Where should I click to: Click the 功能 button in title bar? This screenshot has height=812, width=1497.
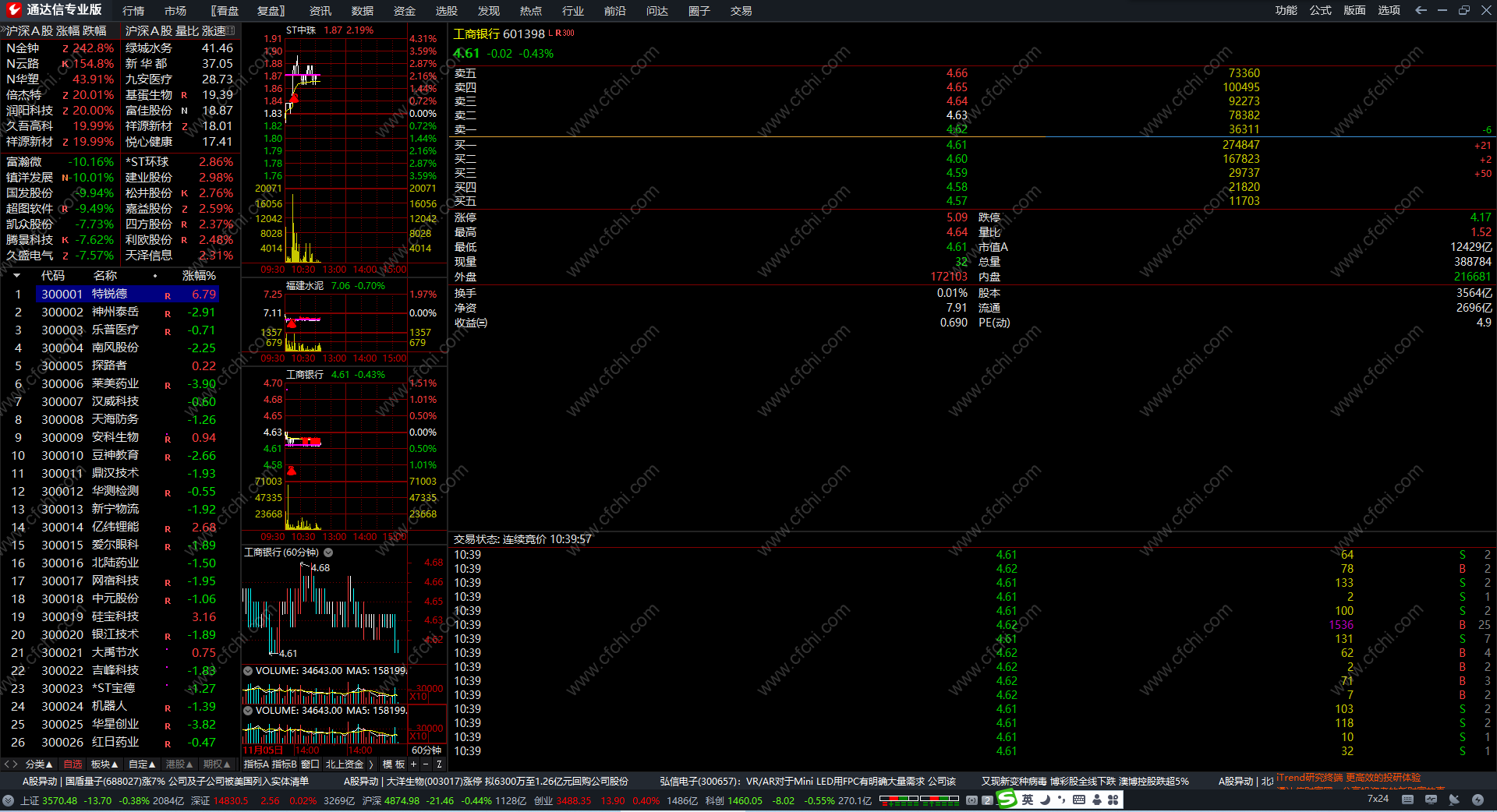1286,10
